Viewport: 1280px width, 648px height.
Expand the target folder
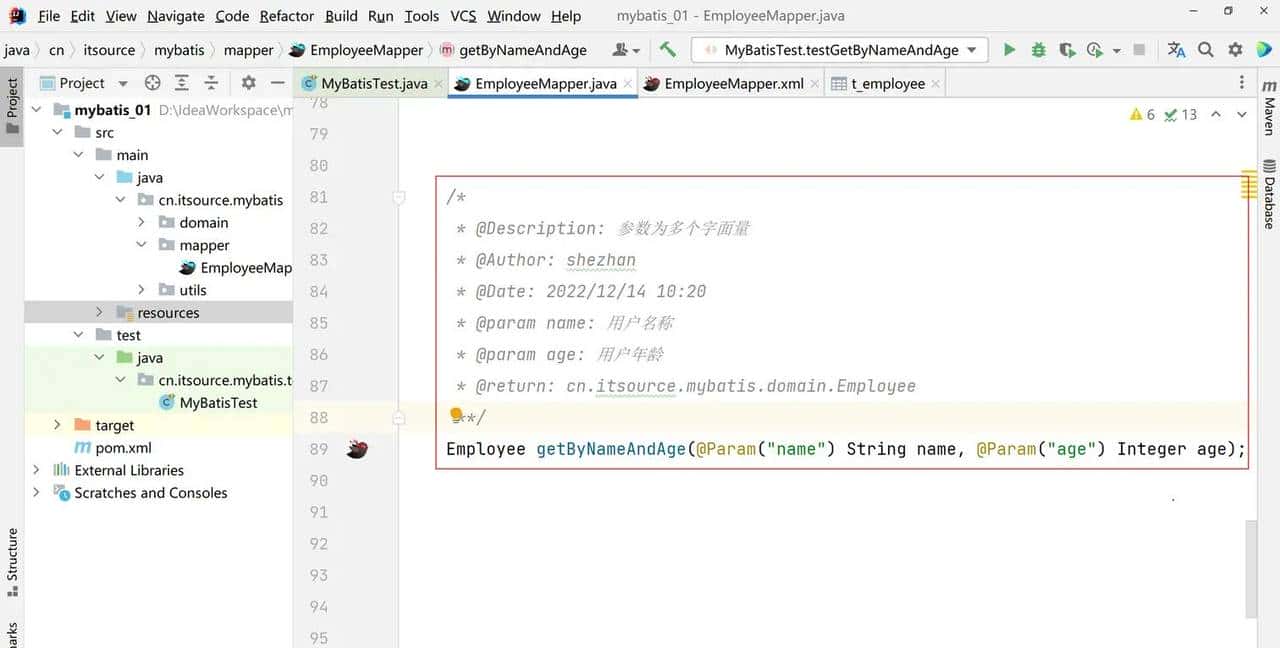tap(57, 424)
